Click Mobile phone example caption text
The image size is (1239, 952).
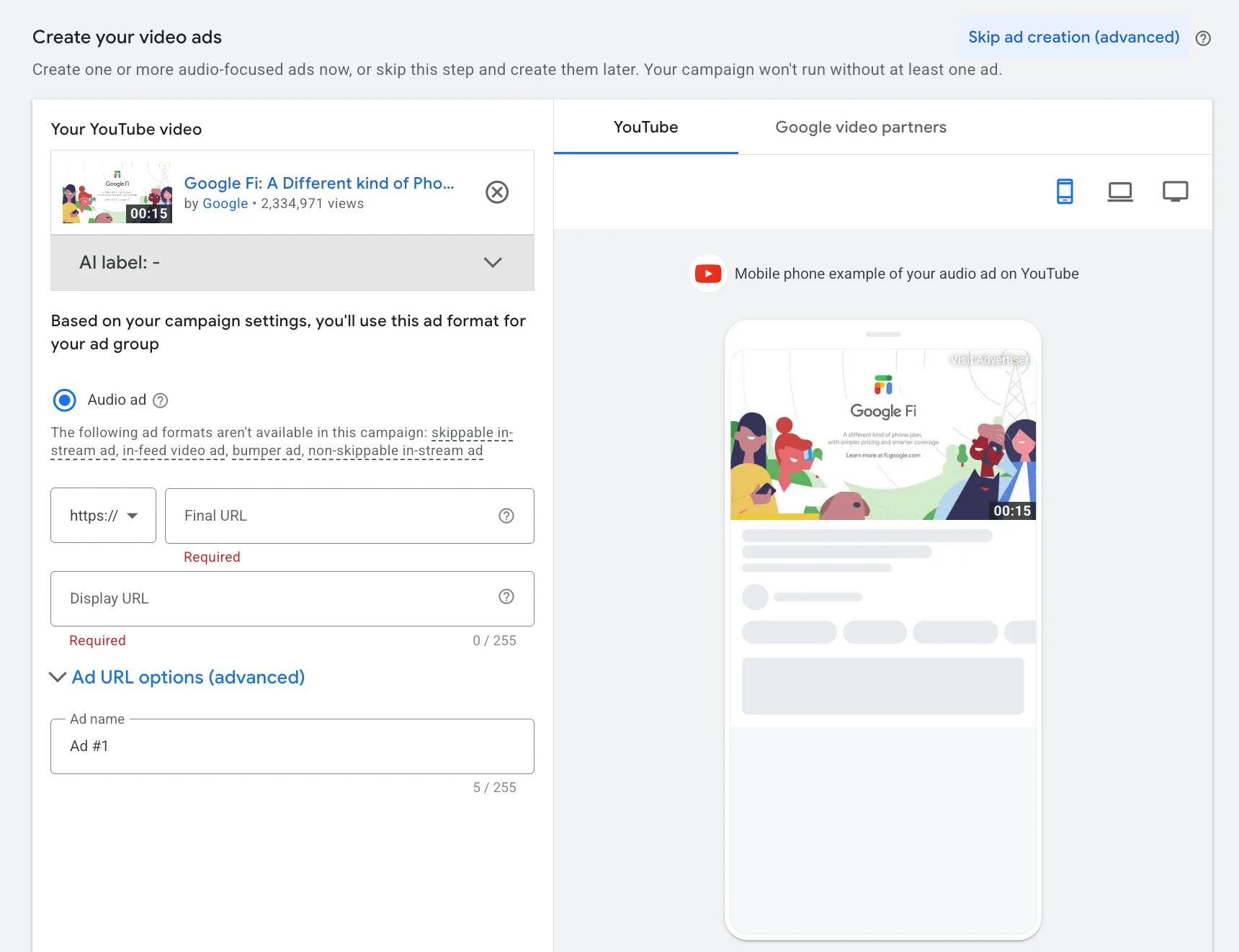(906, 274)
